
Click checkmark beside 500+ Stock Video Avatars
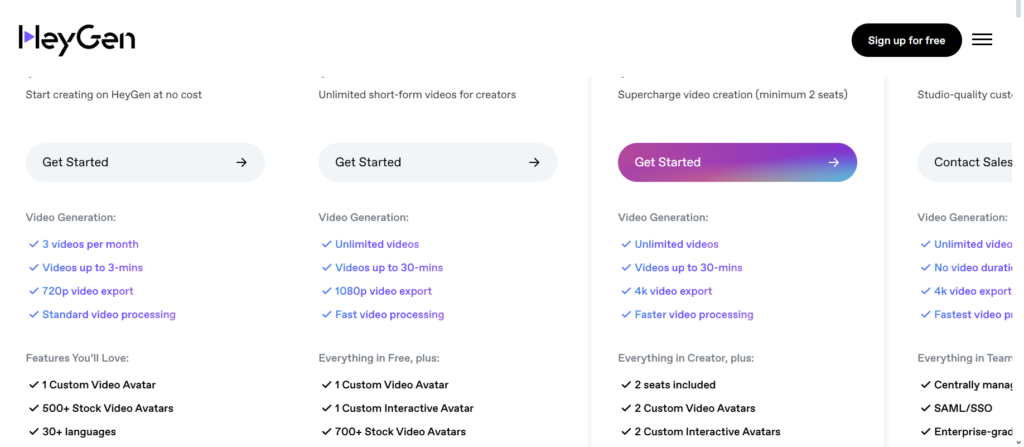click(x=33, y=408)
